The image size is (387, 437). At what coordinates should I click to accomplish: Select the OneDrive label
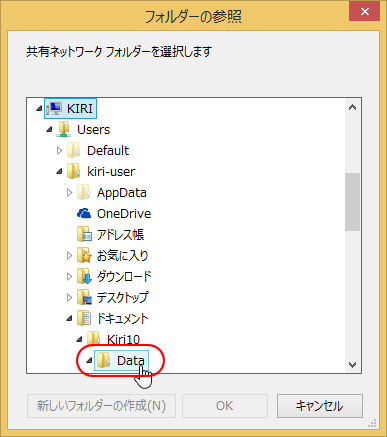124,213
